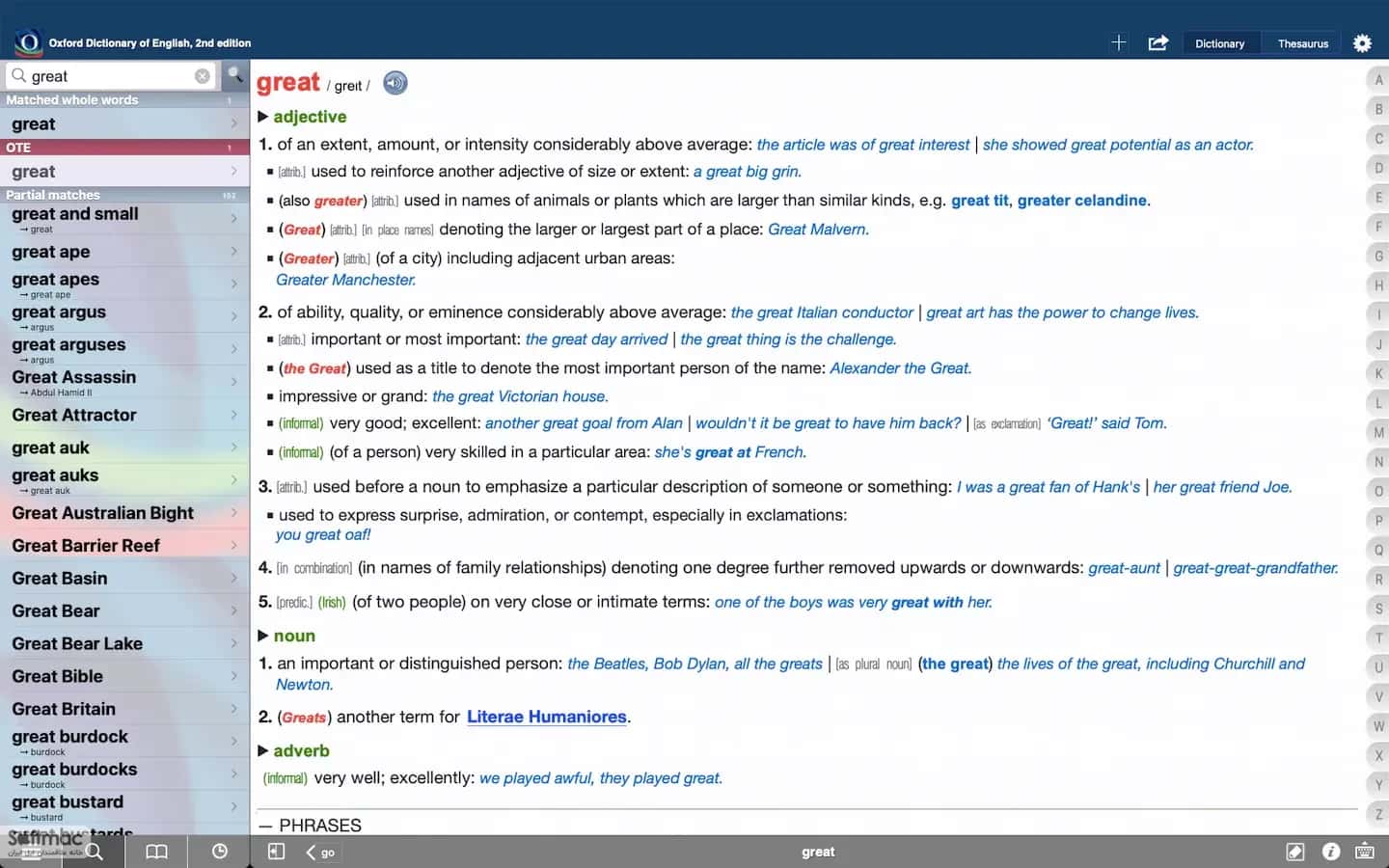Click the Matched whole words header
The width and height of the screenshot is (1389, 868).
click(124, 100)
